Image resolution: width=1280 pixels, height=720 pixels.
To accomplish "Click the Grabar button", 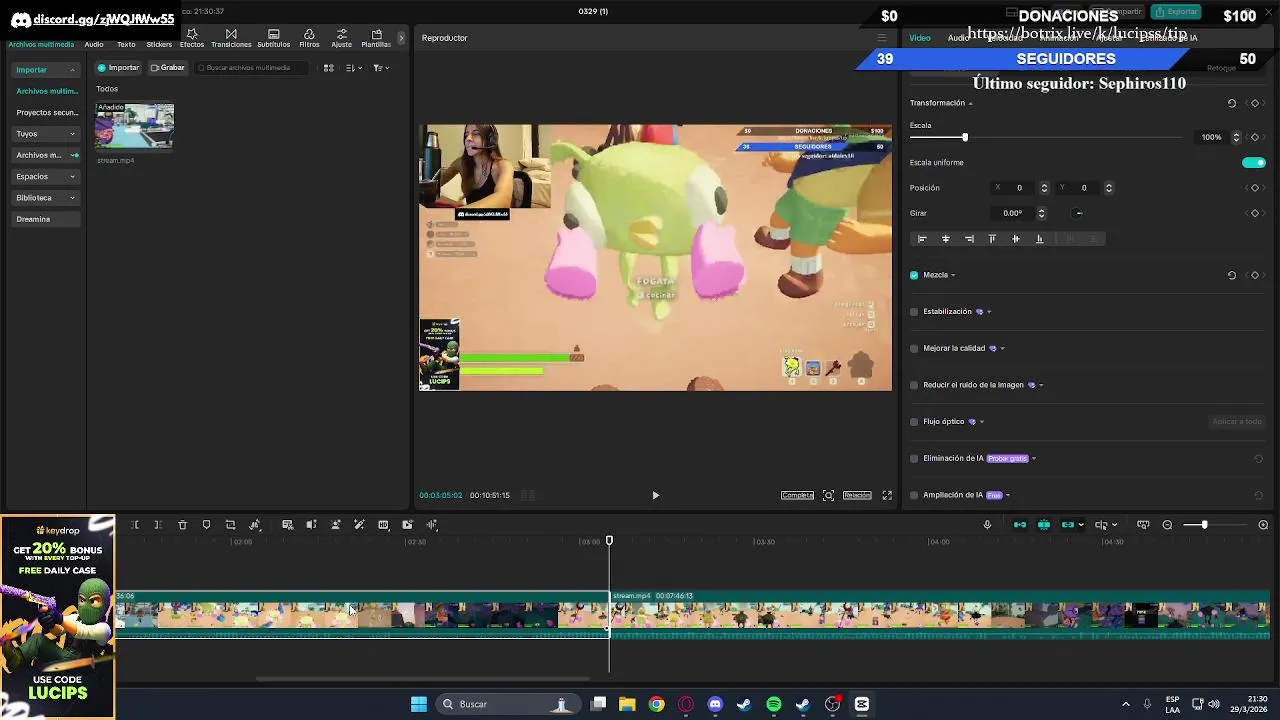I will (x=167, y=68).
